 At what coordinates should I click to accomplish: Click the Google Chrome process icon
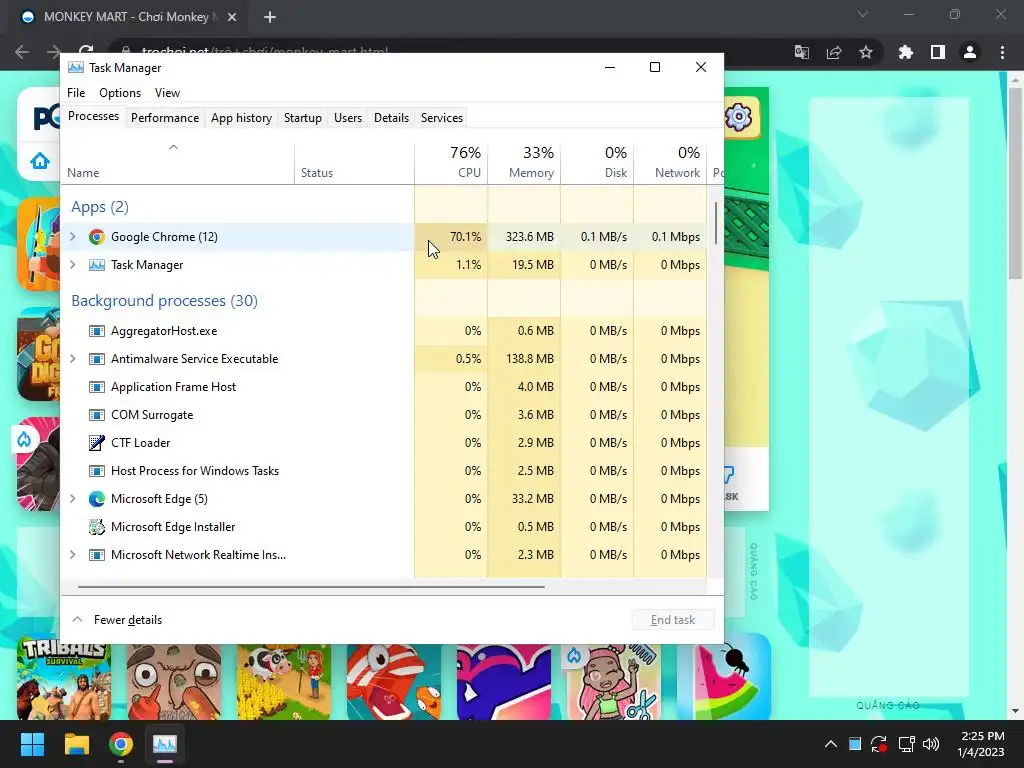click(x=97, y=237)
